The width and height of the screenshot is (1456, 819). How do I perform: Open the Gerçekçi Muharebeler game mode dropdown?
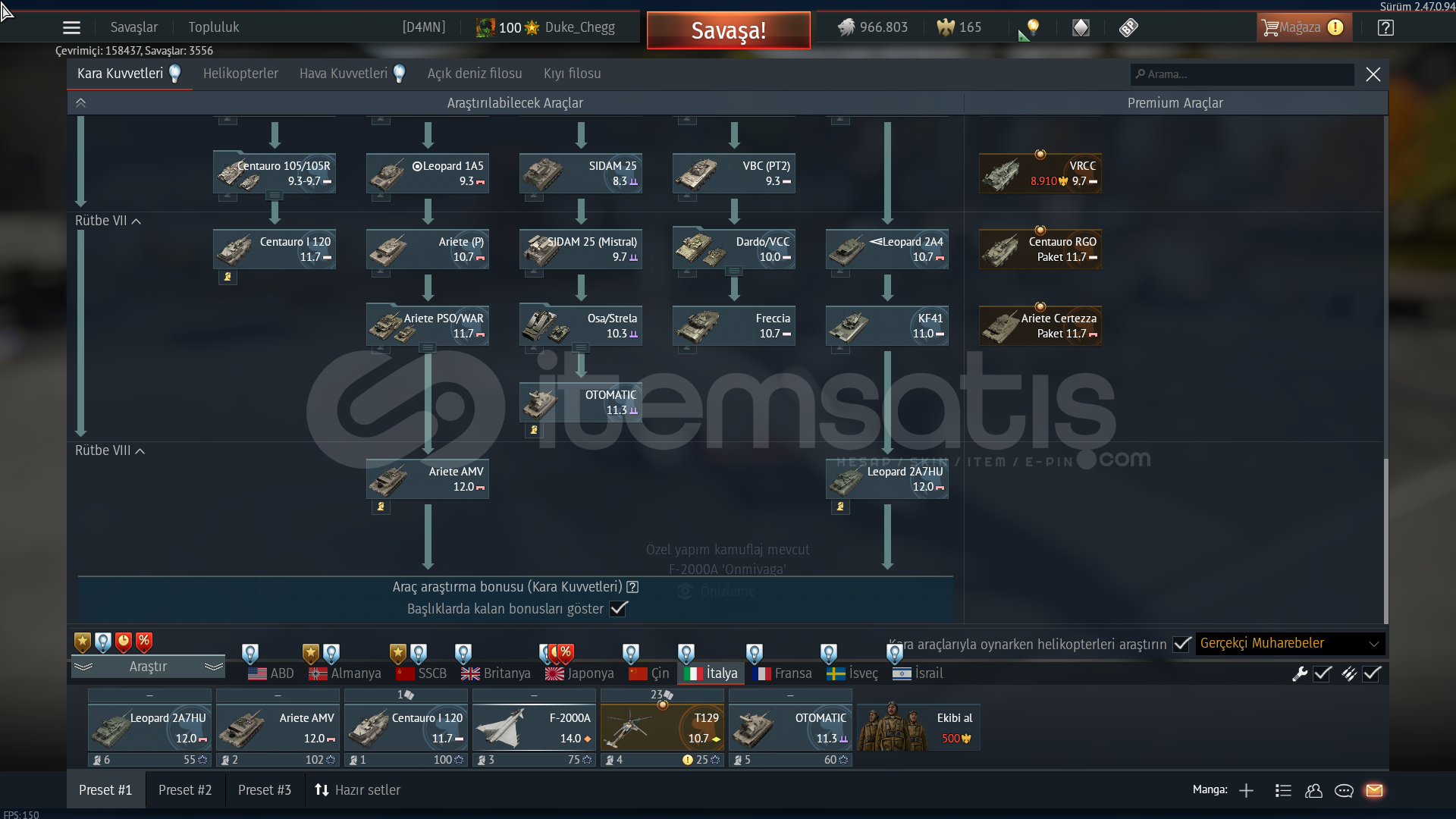tap(1290, 644)
